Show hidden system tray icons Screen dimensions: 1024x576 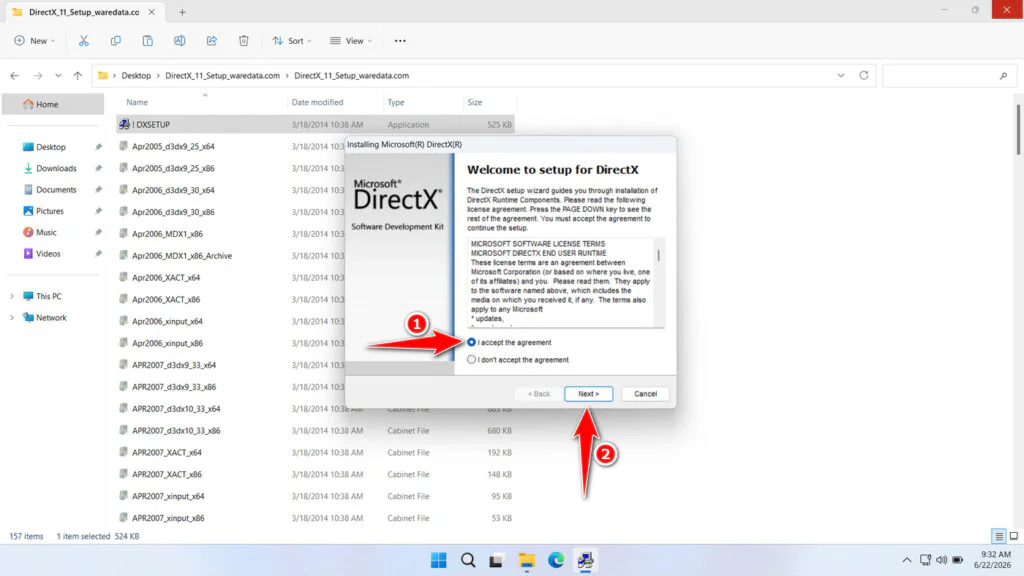pos(907,560)
